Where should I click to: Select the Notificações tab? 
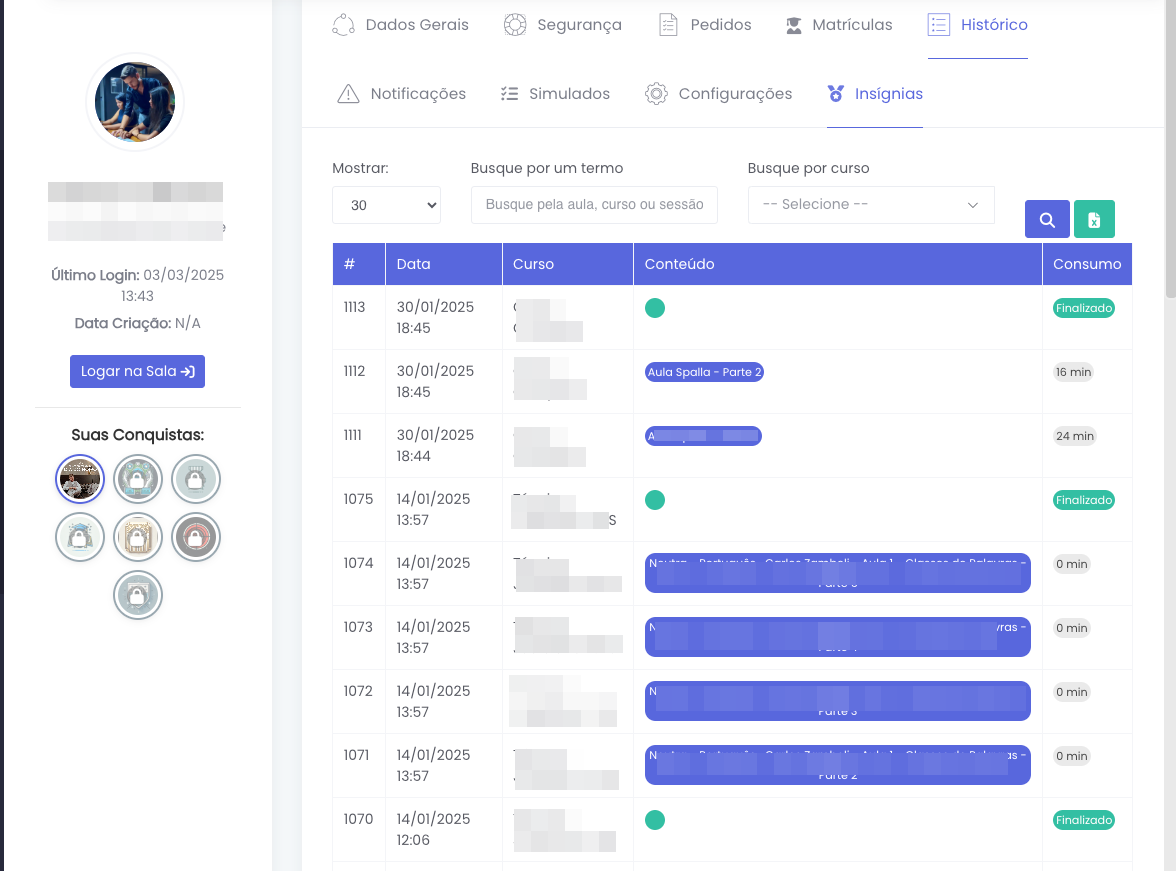[402, 94]
